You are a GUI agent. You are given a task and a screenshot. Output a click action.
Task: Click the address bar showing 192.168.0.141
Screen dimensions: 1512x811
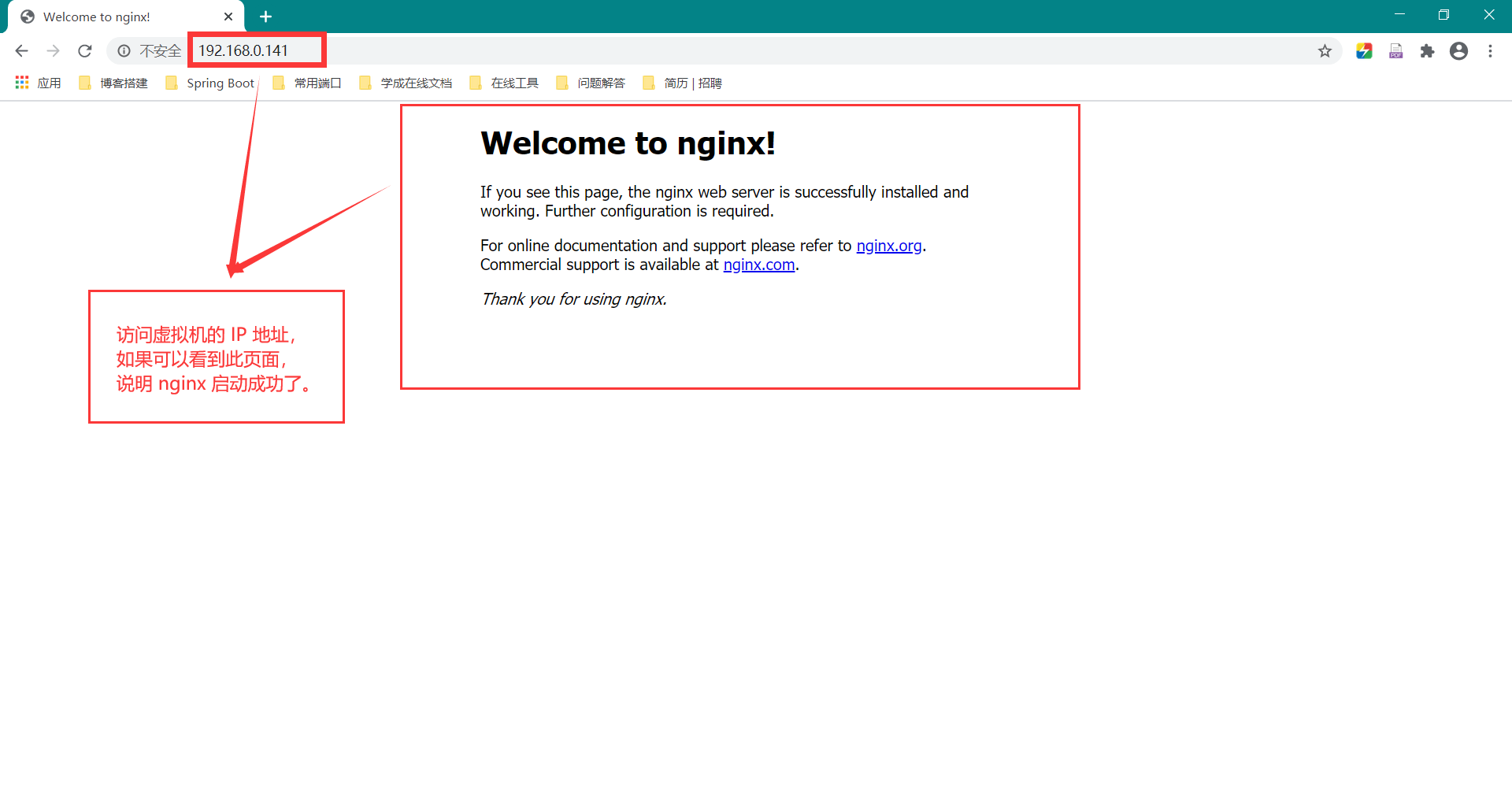coord(630,51)
